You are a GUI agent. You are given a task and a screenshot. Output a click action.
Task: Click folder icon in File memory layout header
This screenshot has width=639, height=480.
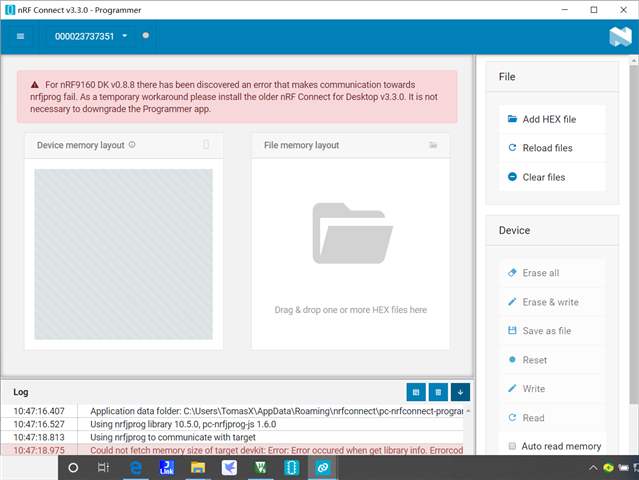[433, 145]
